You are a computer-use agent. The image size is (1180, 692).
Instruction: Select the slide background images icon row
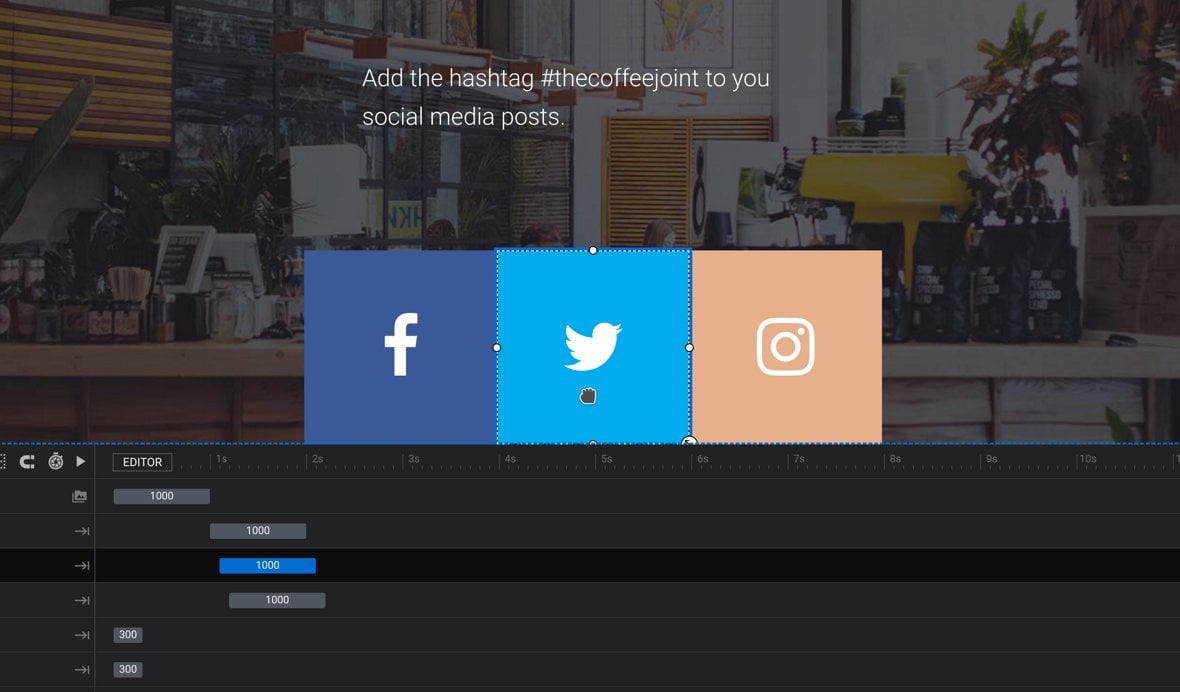pos(79,496)
